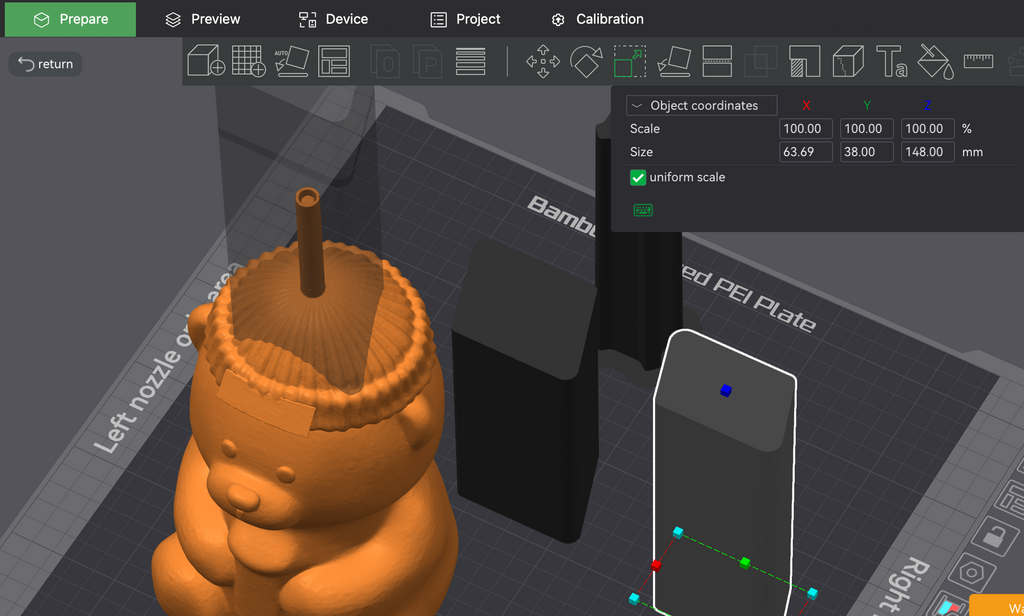Select the Text shape tool
This screenshot has width=1024, height=616.
[891, 61]
